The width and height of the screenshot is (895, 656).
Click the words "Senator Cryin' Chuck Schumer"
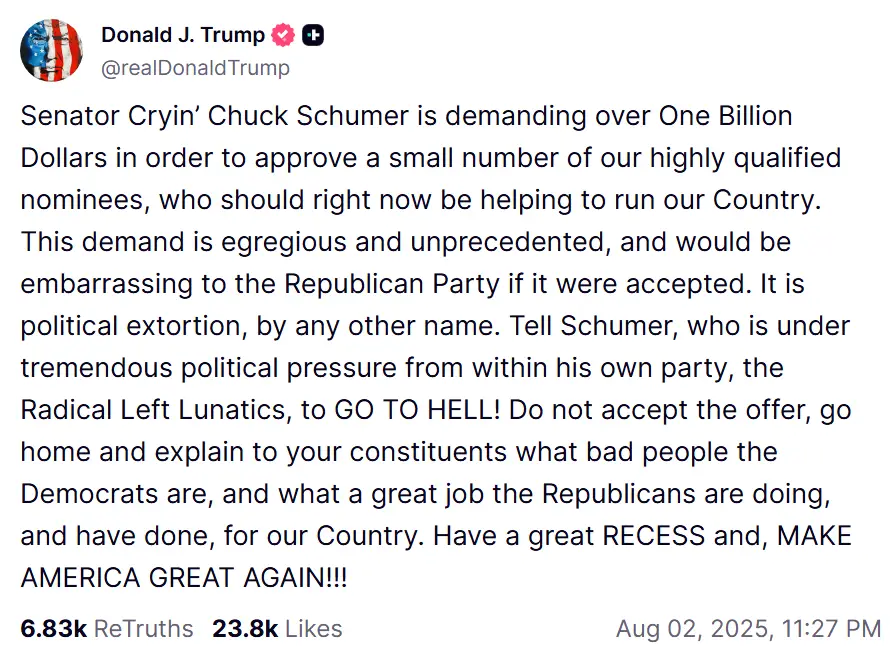click(215, 116)
